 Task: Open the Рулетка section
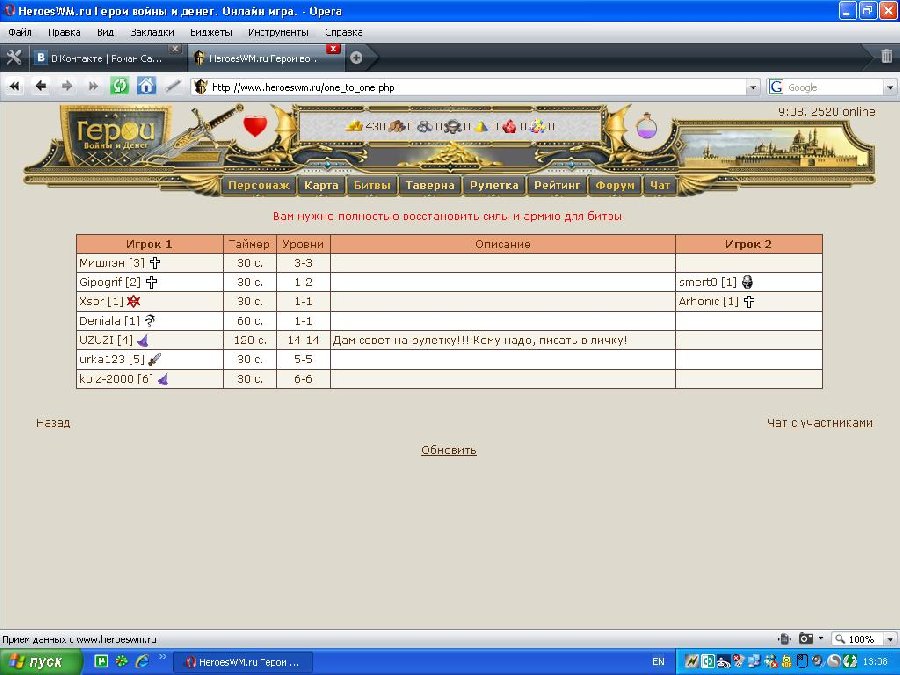click(494, 185)
